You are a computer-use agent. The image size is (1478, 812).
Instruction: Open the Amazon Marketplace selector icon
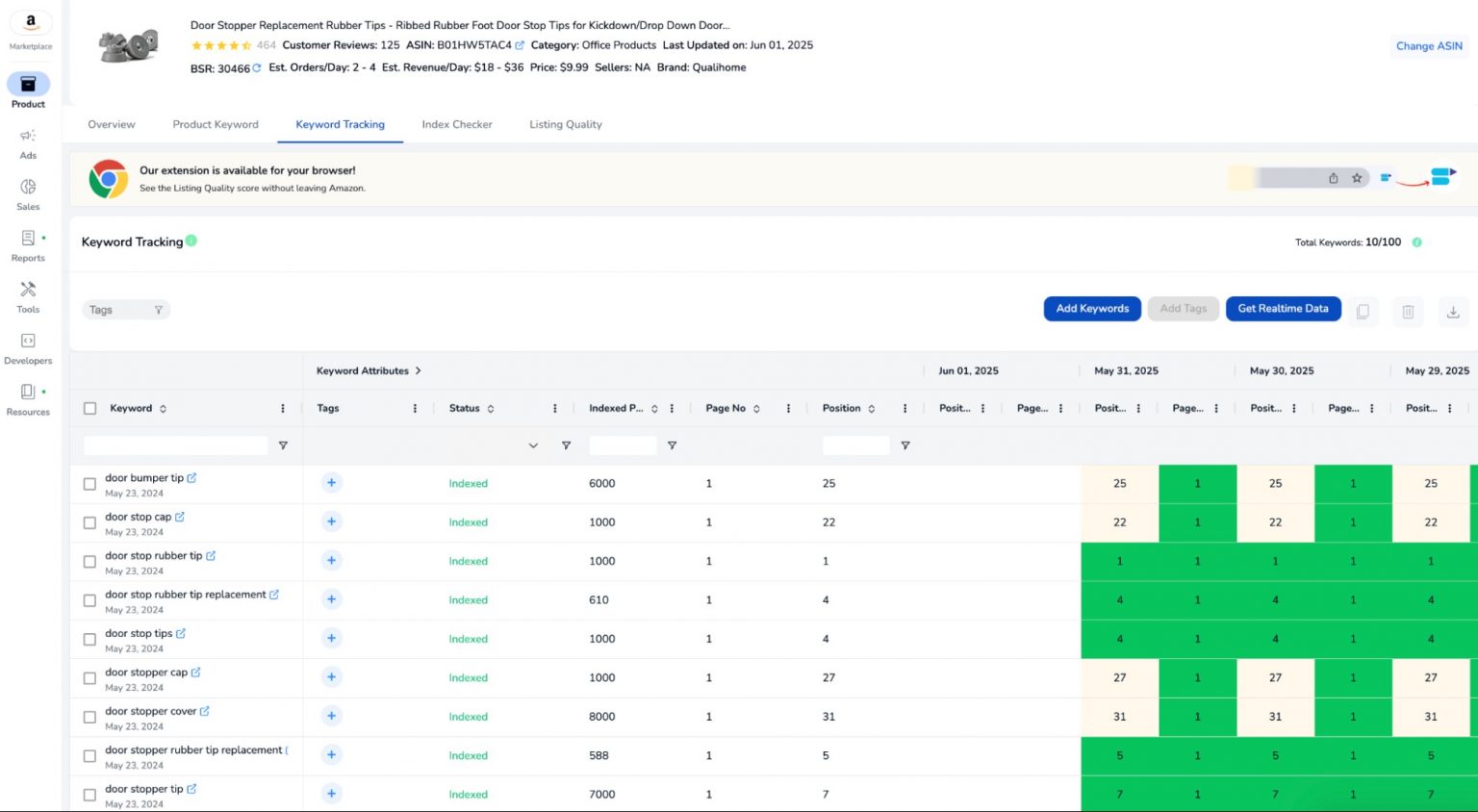(x=31, y=23)
